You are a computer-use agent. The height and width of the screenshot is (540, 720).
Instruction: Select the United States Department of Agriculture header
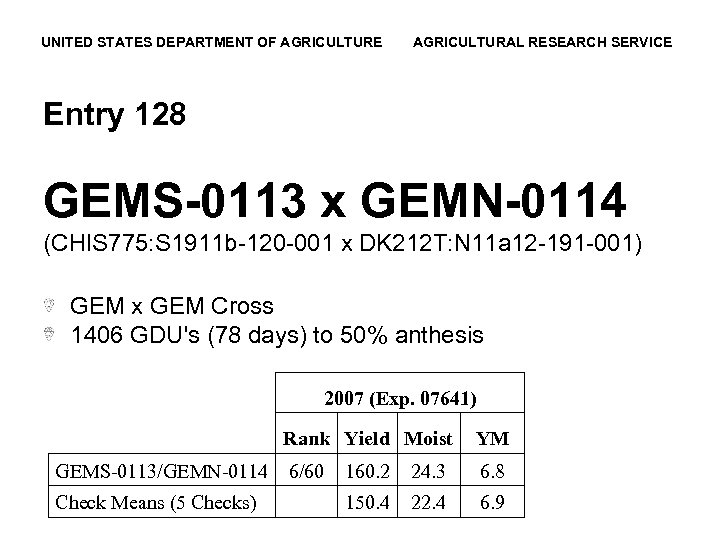(x=211, y=42)
